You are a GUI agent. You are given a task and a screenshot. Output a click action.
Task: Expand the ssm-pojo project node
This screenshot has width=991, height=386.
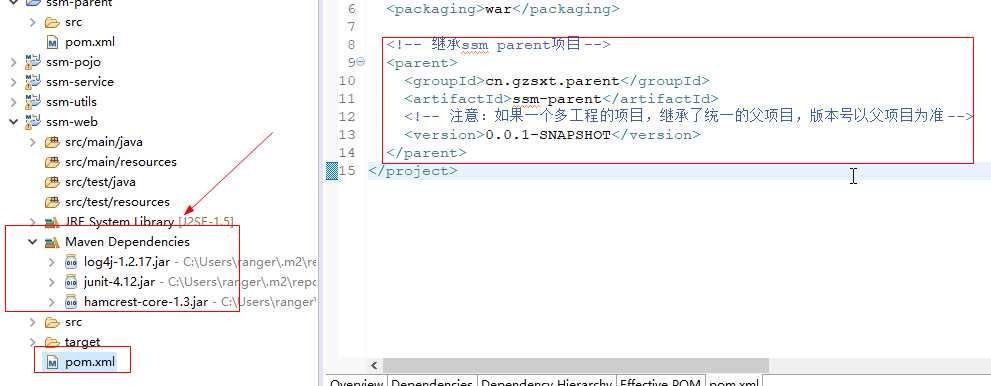(13, 62)
